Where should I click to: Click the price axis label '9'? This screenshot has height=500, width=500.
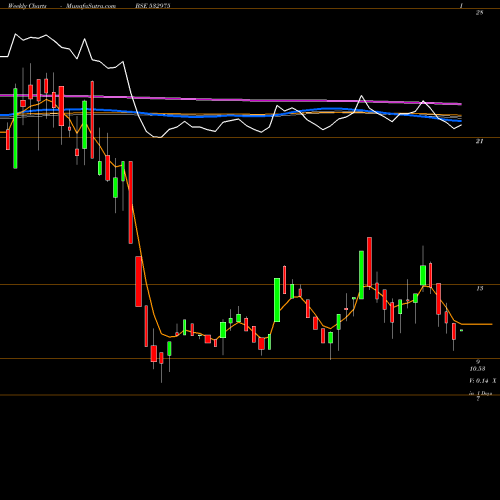point(478,362)
